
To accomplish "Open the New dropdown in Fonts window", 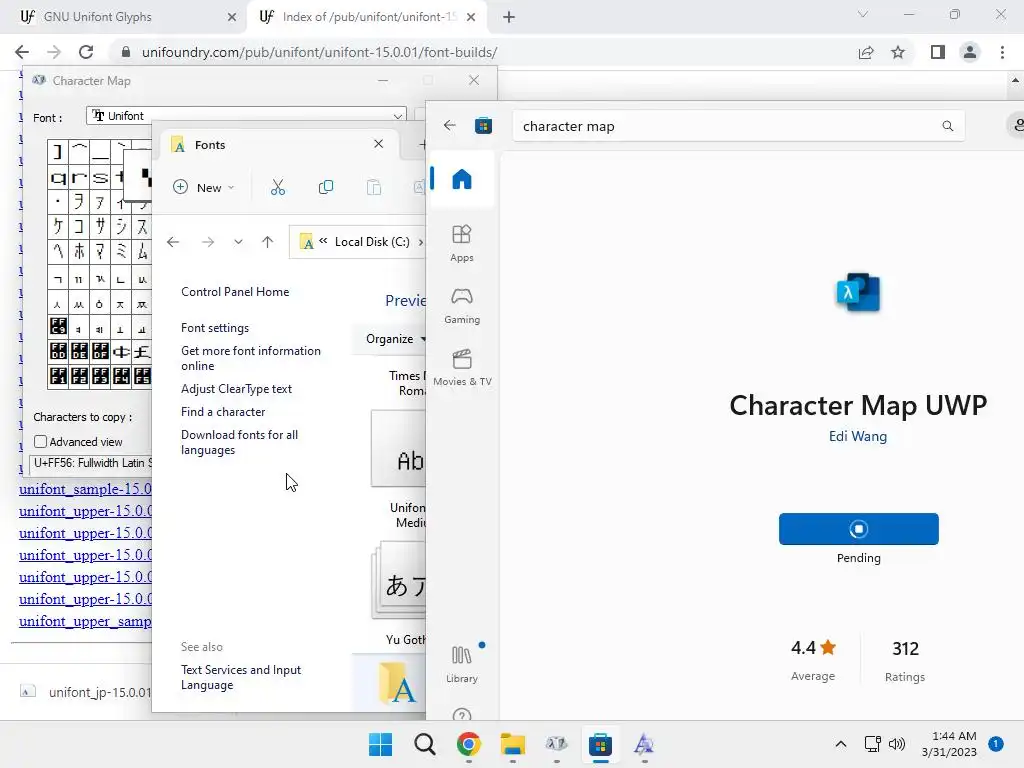I will 203,187.
